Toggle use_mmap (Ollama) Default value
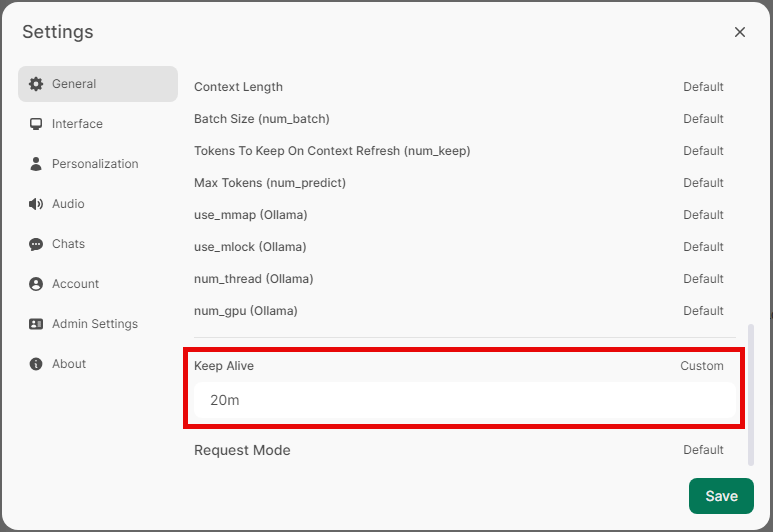The width and height of the screenshot is (773, 532). pos(703,215)
